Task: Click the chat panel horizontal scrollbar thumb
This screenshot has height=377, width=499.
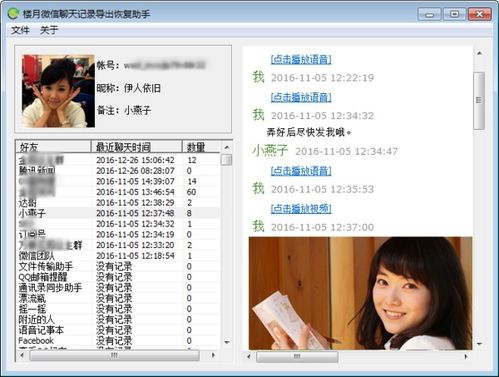Action: (x=297, y=356)
